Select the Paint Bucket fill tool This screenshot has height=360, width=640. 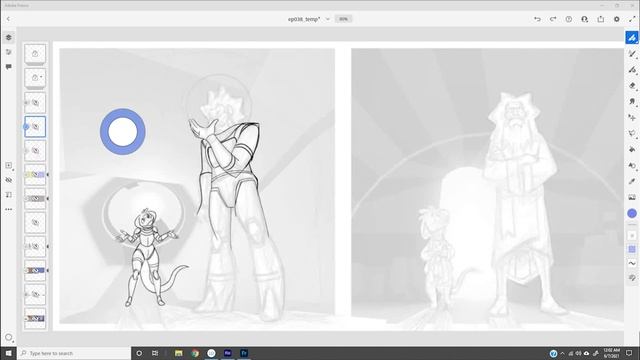point(632,149)
